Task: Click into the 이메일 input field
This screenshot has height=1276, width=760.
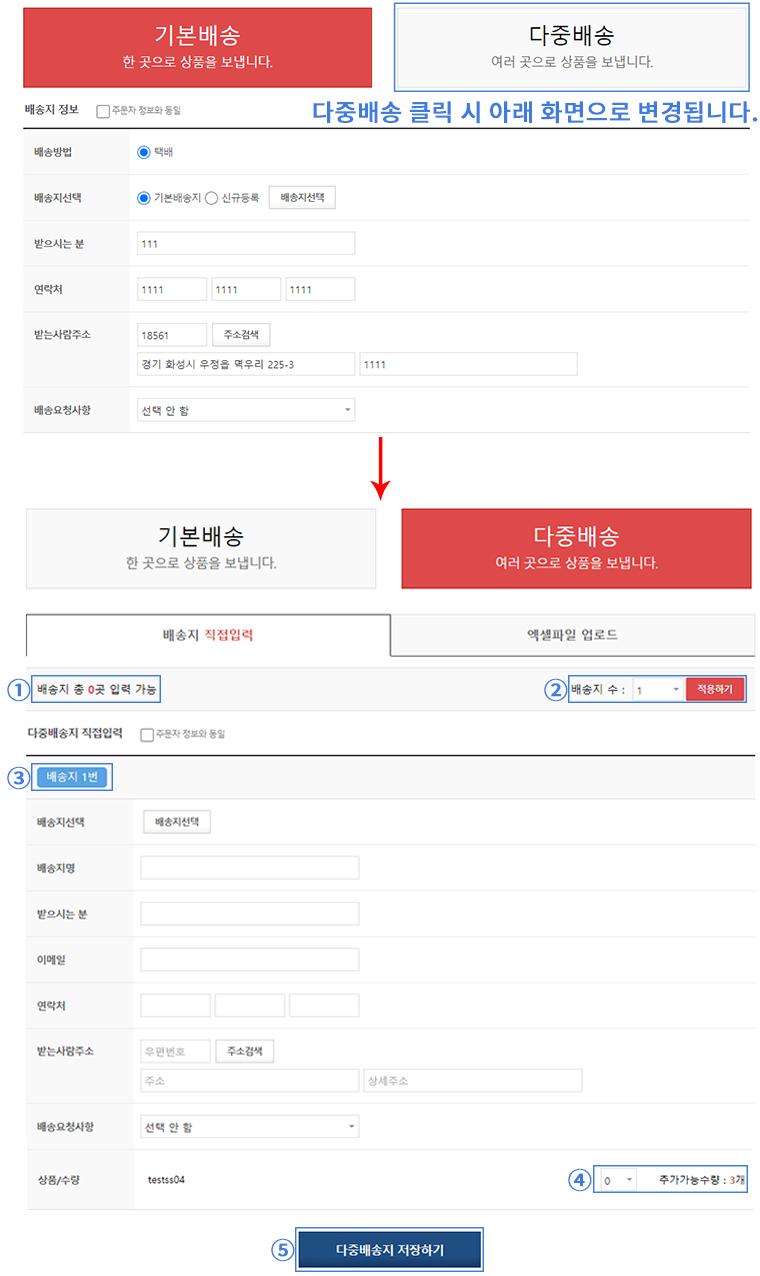Action: pyautogui.click(x=249, y=960)
